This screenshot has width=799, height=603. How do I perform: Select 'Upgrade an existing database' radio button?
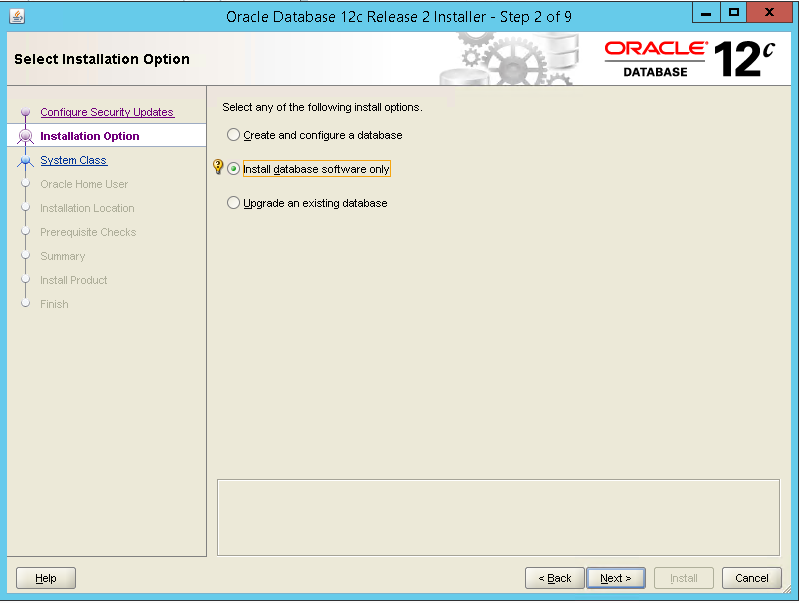(233, 203)
